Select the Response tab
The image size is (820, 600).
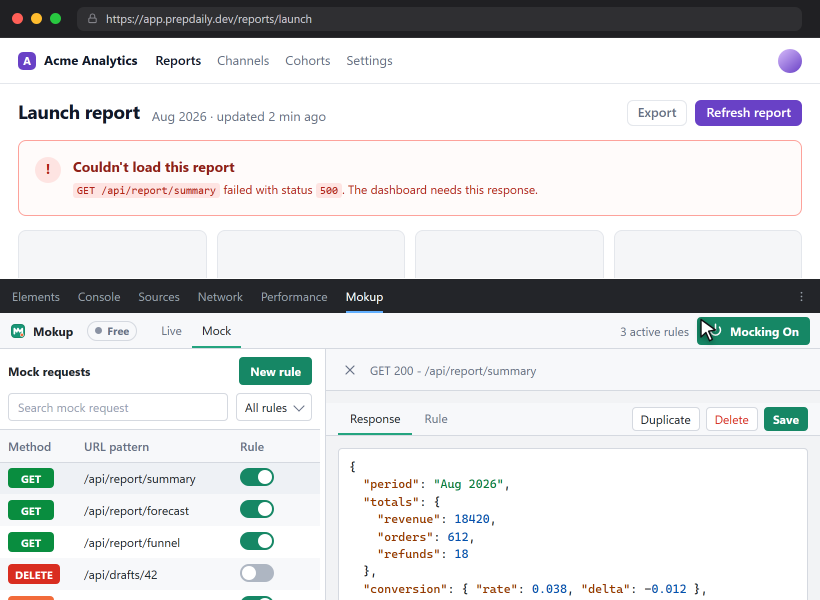(375, 419)
